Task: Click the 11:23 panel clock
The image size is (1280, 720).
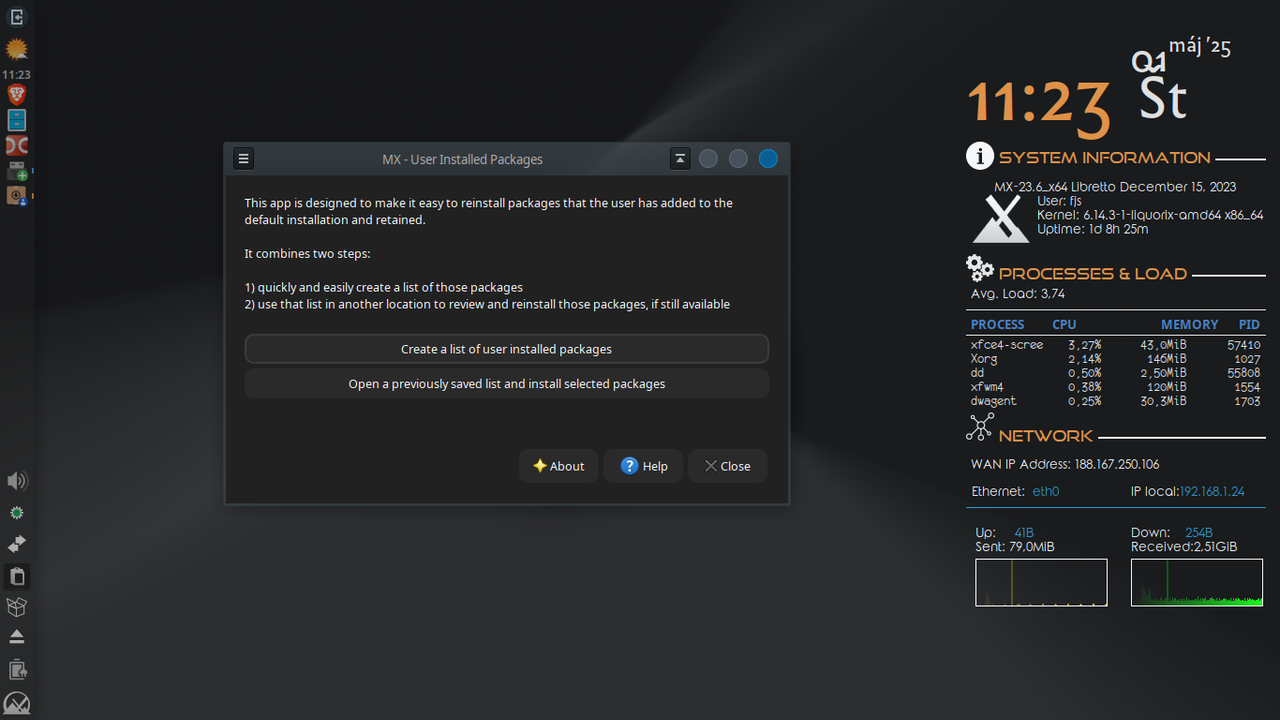Action: pos(16,75)
